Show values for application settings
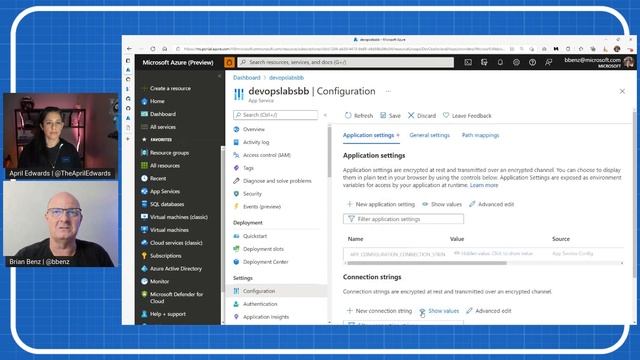The image size is (640, 360). 442,204
